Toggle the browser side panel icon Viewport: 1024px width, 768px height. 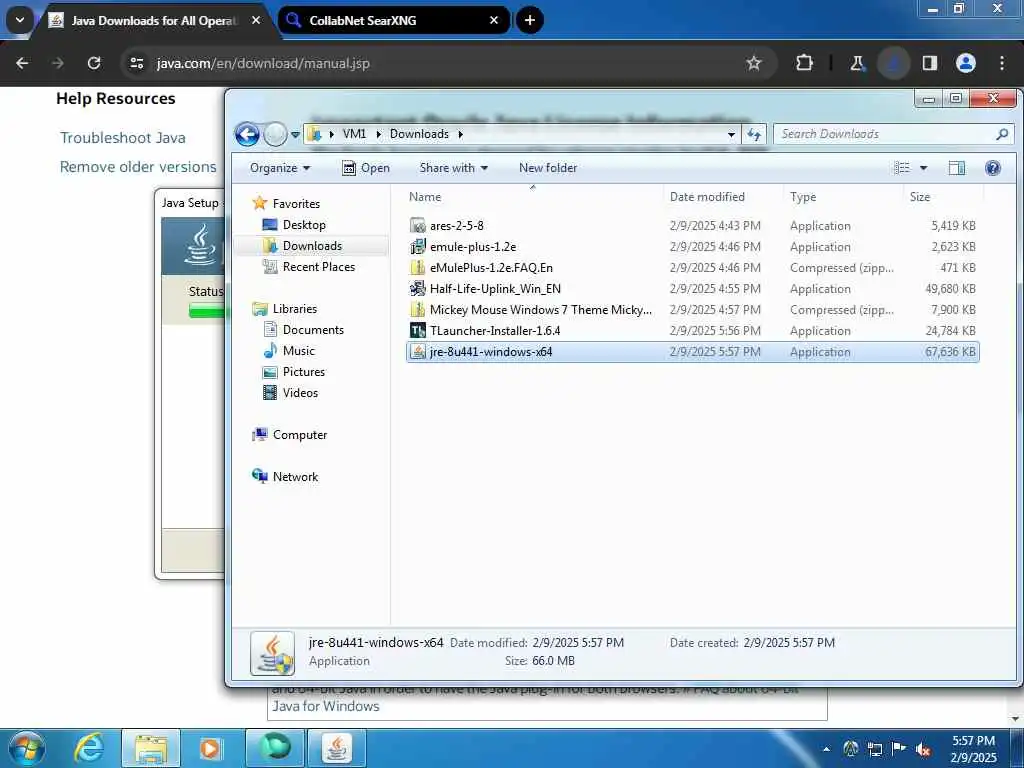click(930, 63)
